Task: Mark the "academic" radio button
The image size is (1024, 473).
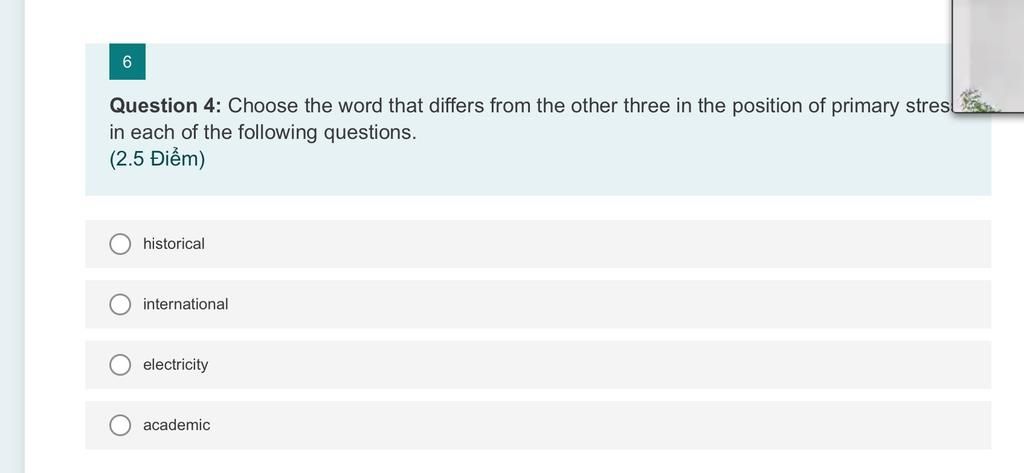Action: (x=120, y=425)
